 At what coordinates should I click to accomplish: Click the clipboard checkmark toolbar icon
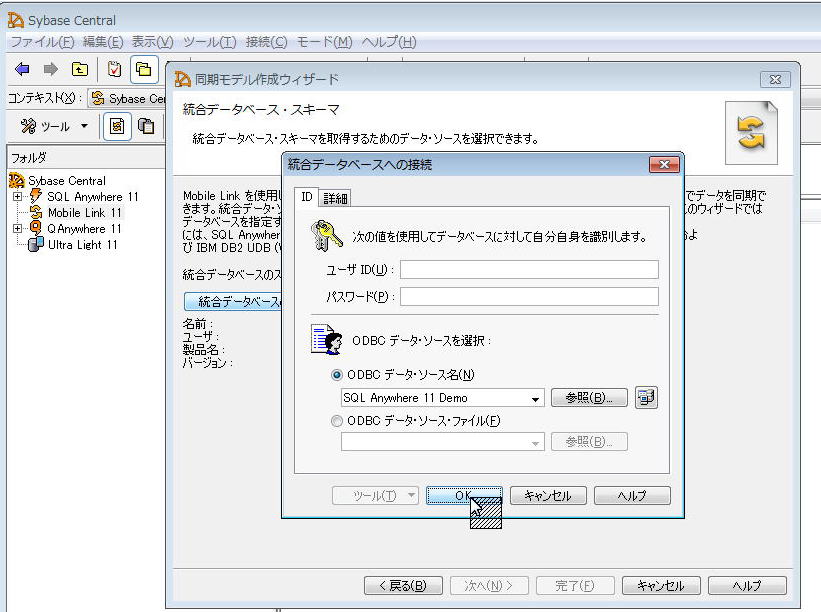(114, 69)
